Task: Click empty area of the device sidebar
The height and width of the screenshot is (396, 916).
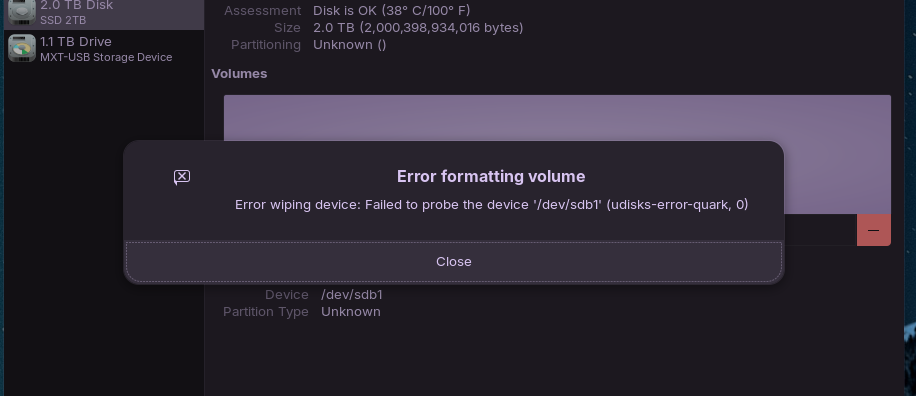Action: point(104,234)
